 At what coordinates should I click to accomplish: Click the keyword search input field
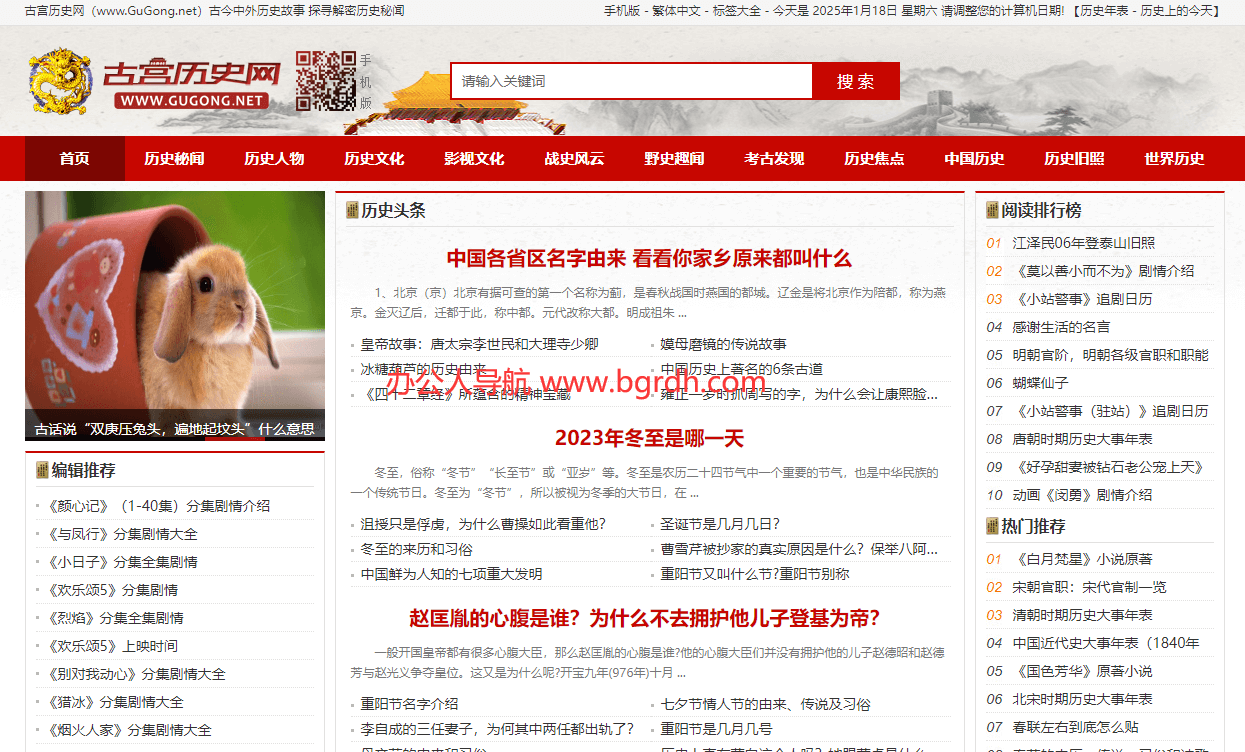point(631,81)
